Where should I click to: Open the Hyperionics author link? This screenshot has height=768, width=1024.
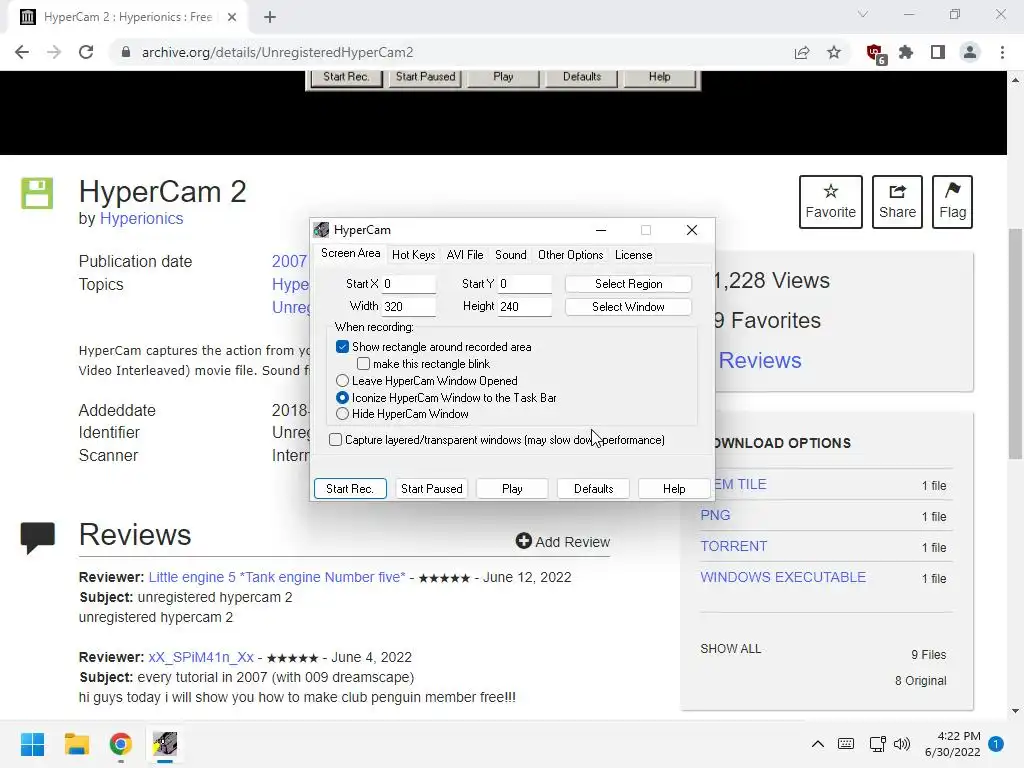pyautogui.click(x=141, y=219)
